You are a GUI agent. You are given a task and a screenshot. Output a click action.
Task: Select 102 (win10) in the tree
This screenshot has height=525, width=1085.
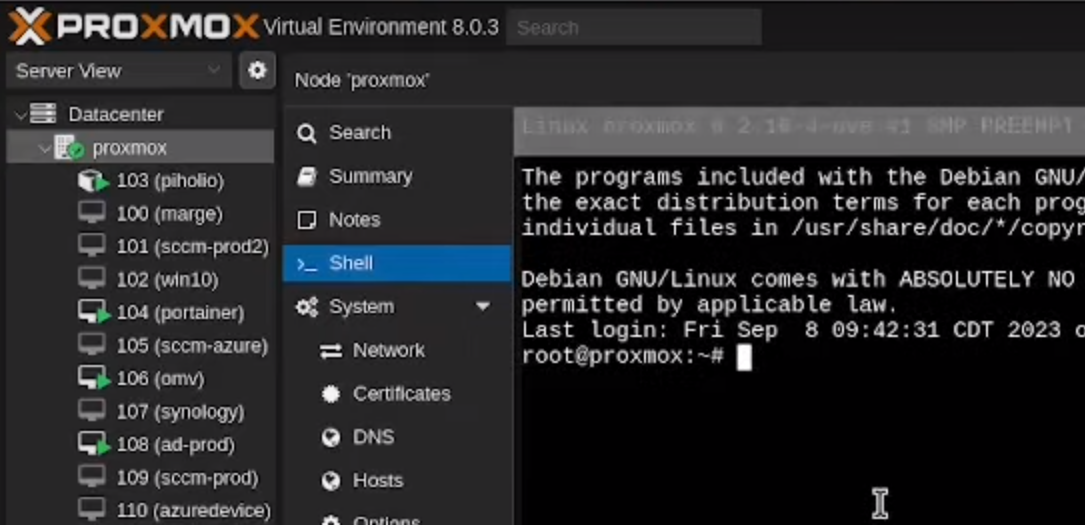pos(167,280)
